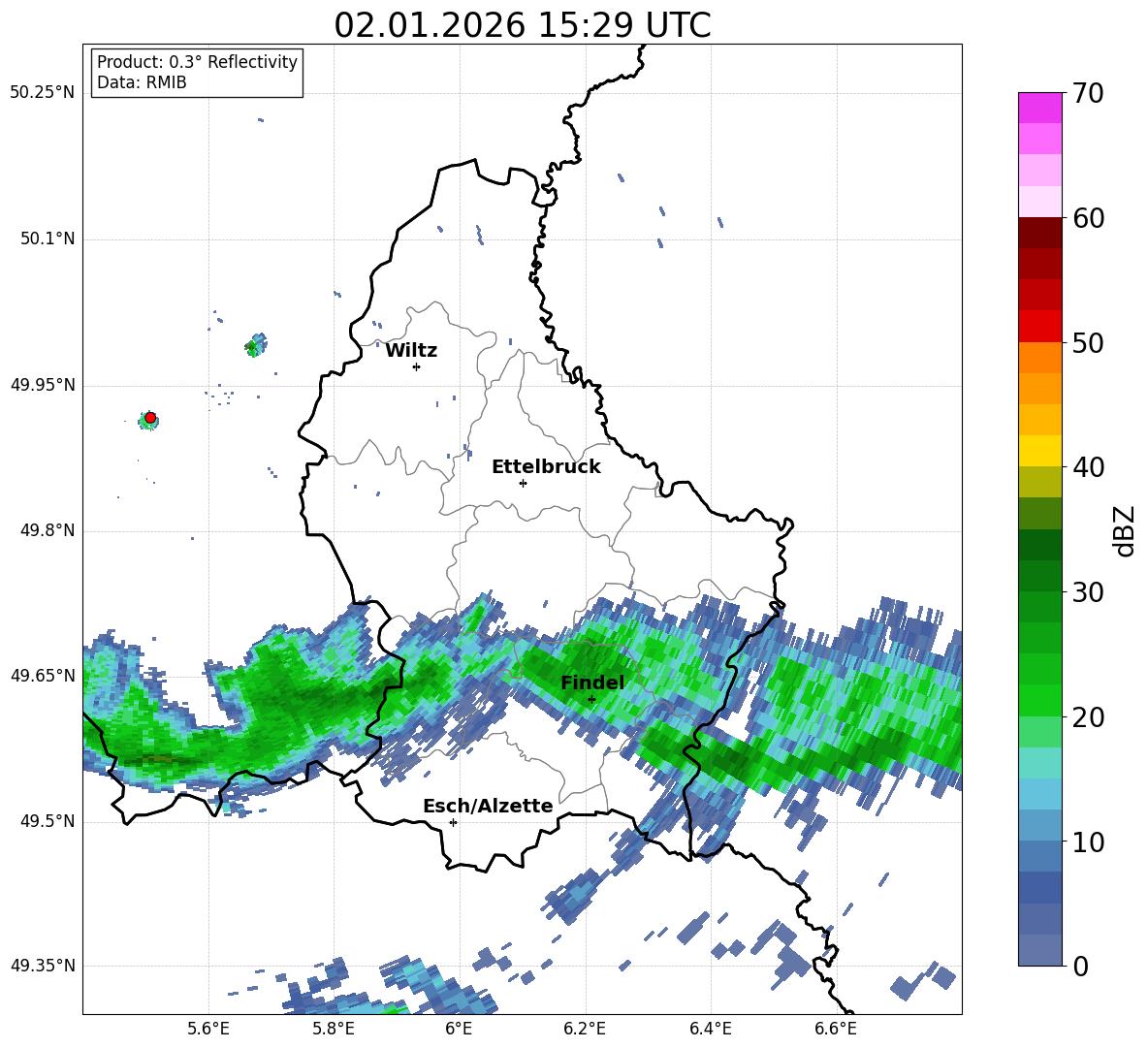
Task: Click the red radar site marker
Action: 150,417
